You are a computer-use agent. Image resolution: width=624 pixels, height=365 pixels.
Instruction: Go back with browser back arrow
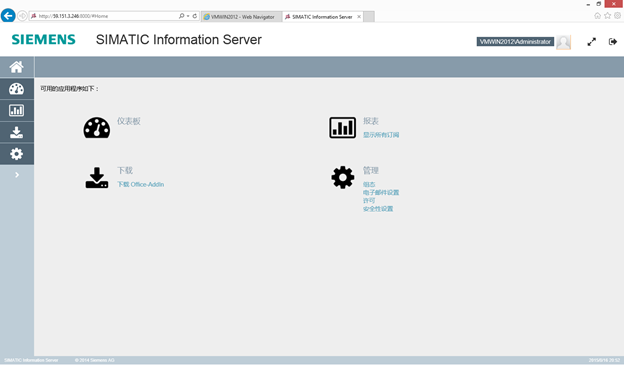tap(8, 16)
